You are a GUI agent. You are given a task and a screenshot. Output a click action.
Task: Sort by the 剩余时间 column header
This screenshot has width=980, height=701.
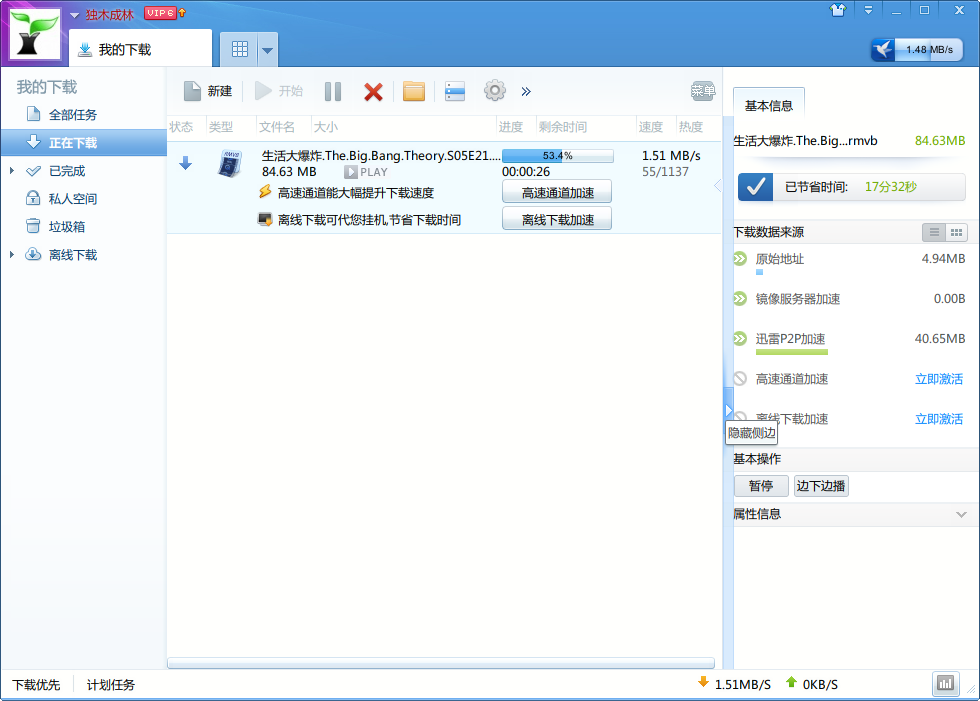(x=562, y=127)
